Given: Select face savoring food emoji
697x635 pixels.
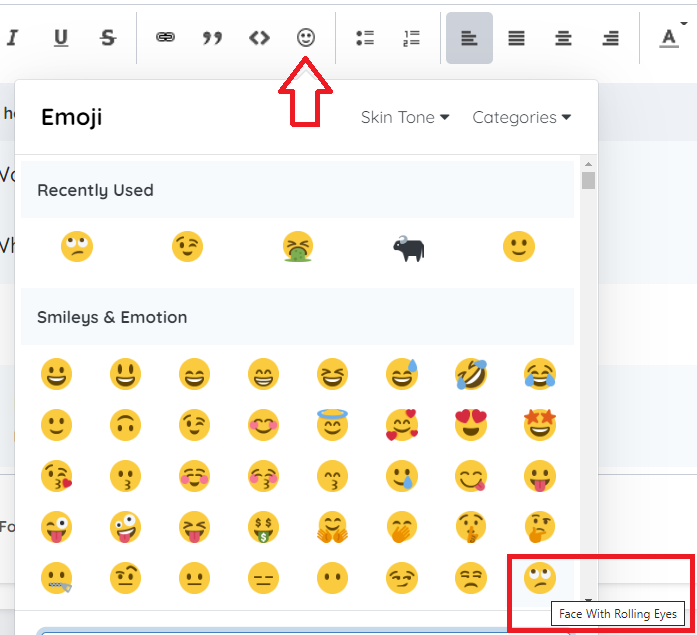Looking at the screenshot, I should coord(471,476).
